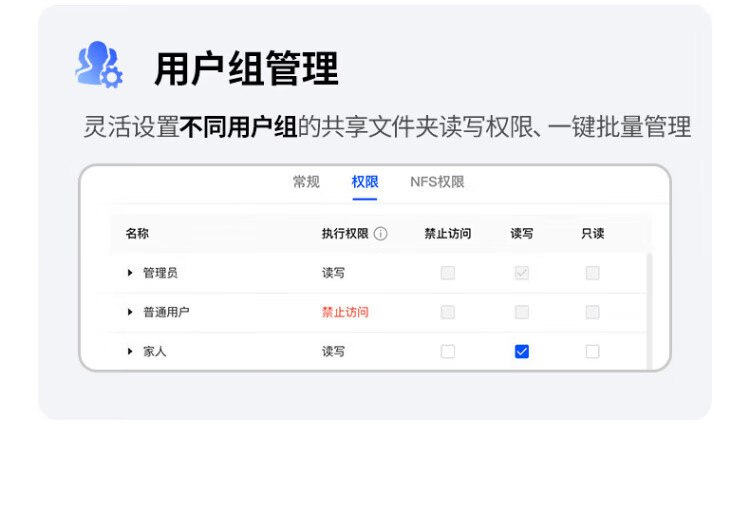Toggle 读写 checkbox for 管理员

coord(521,273)
